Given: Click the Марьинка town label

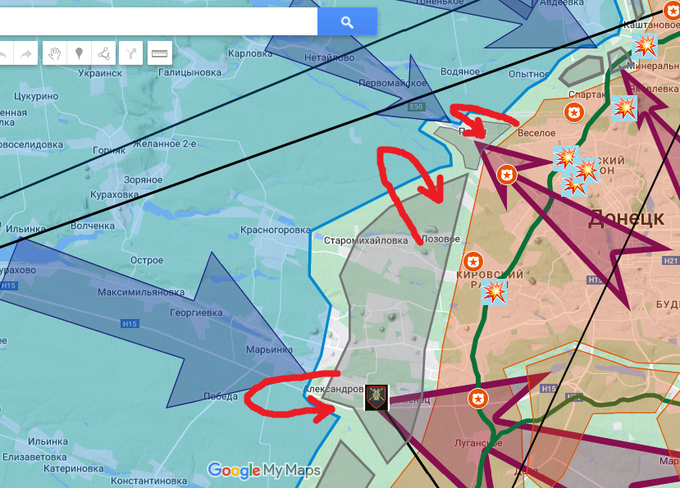Looking at the screenshot, I should 269,349.
